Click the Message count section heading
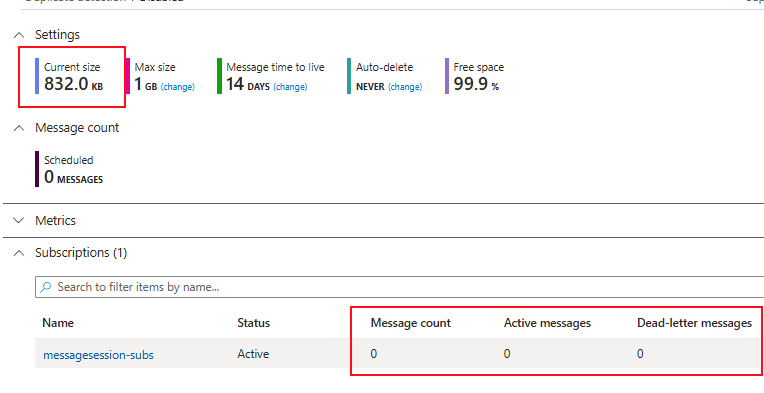The width and height of the screenshot is (764, 393). pos(77,128)
